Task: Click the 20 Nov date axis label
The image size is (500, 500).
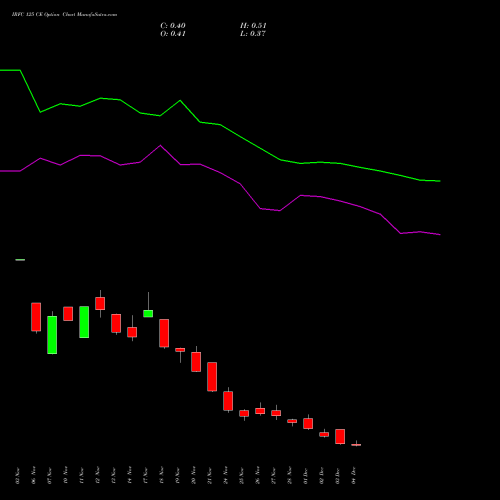Action: (x=194, y=475)
